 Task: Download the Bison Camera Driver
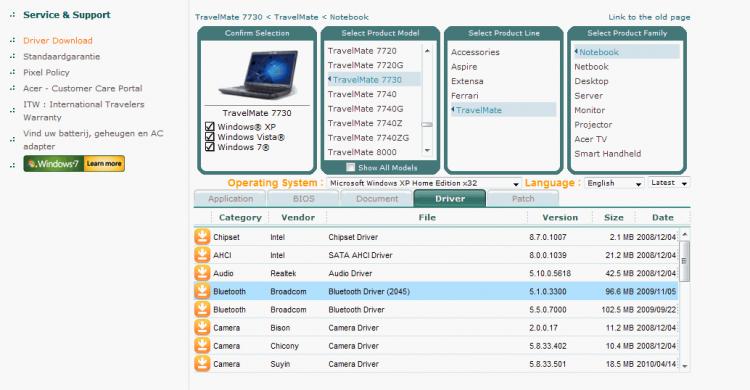pos(202,327)
